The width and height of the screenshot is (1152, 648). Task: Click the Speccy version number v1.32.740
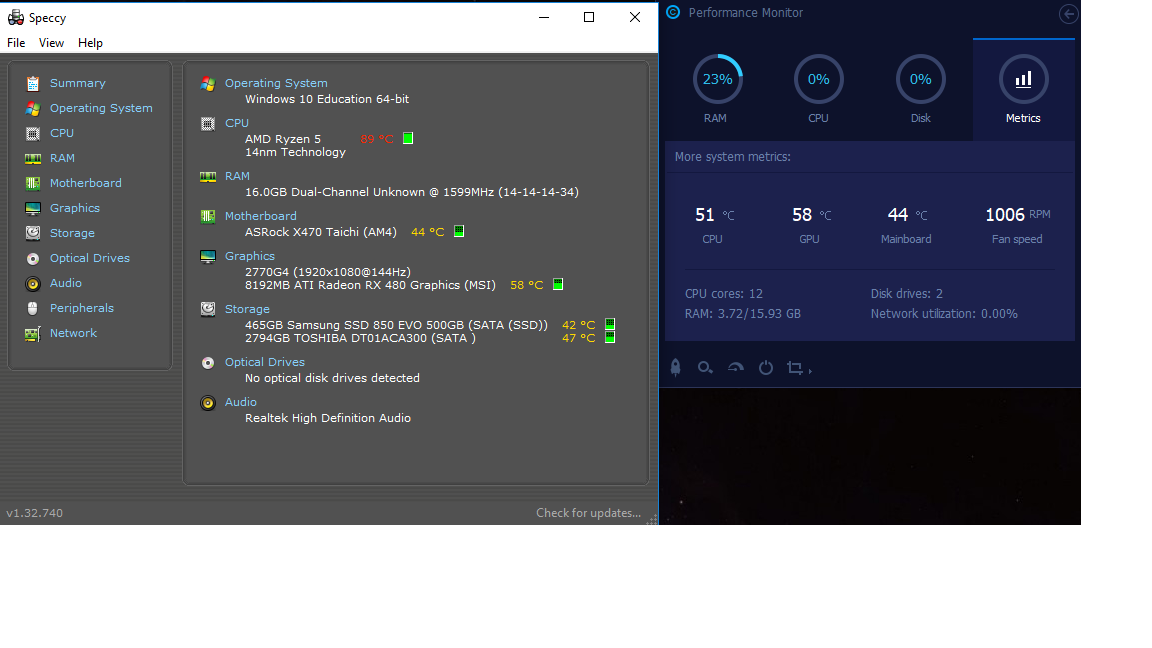point(35,513)
